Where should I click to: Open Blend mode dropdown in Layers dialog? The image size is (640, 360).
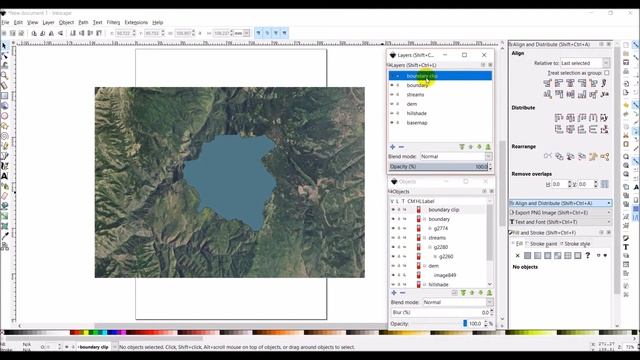(456, 157)
